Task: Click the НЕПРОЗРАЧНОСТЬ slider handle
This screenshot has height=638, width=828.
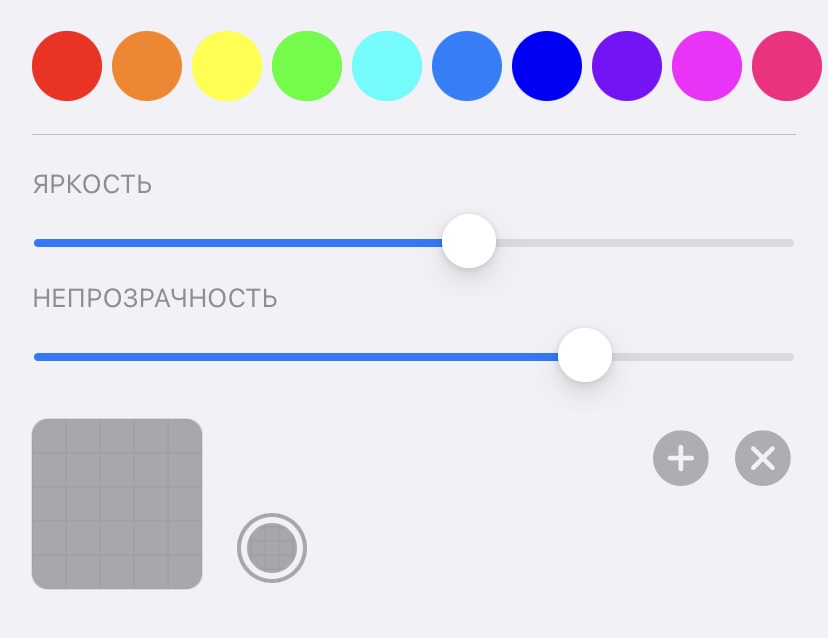Action: point(585,355)
